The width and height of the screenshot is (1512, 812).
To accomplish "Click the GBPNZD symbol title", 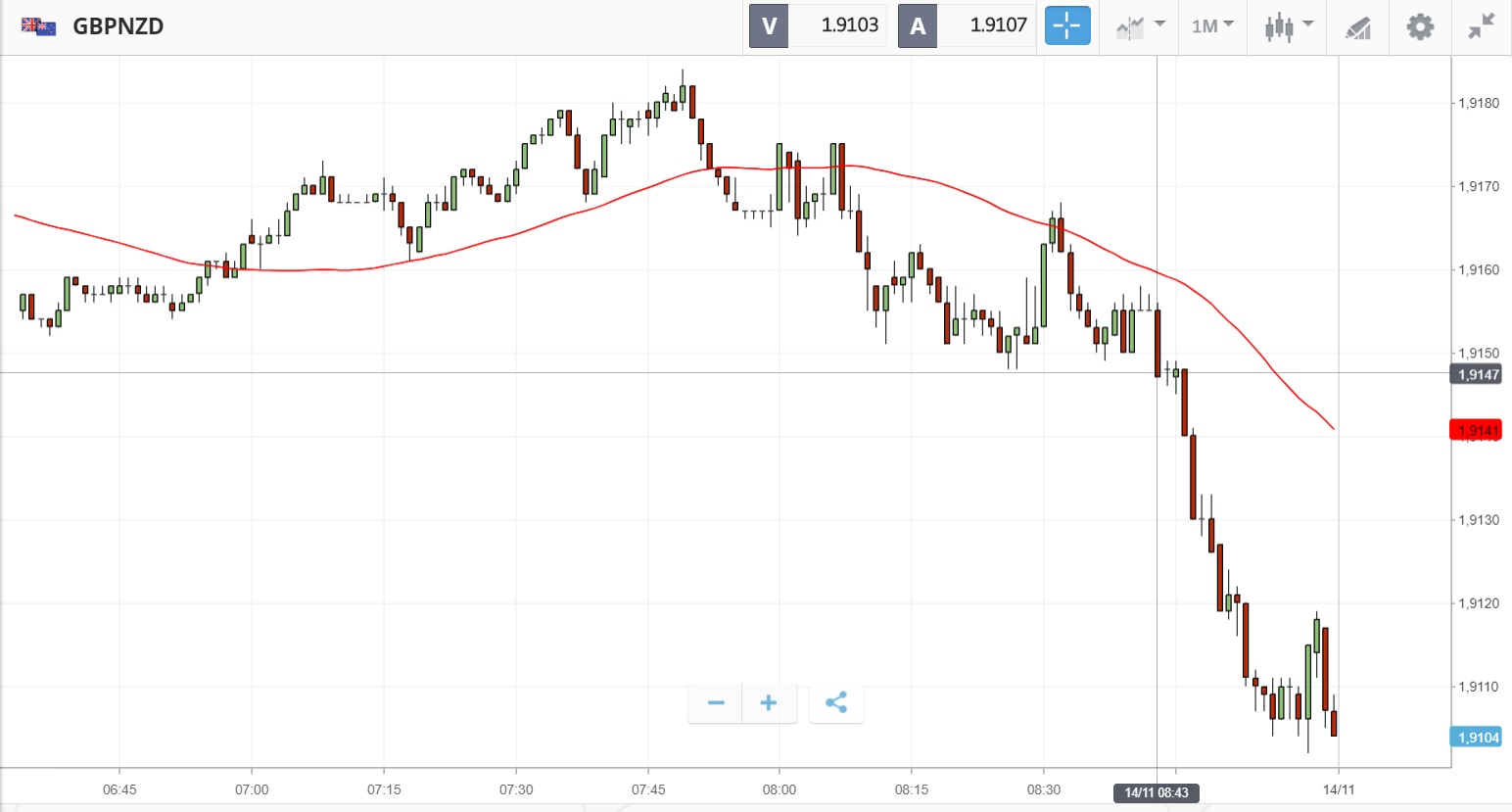I will pos(118,26).
